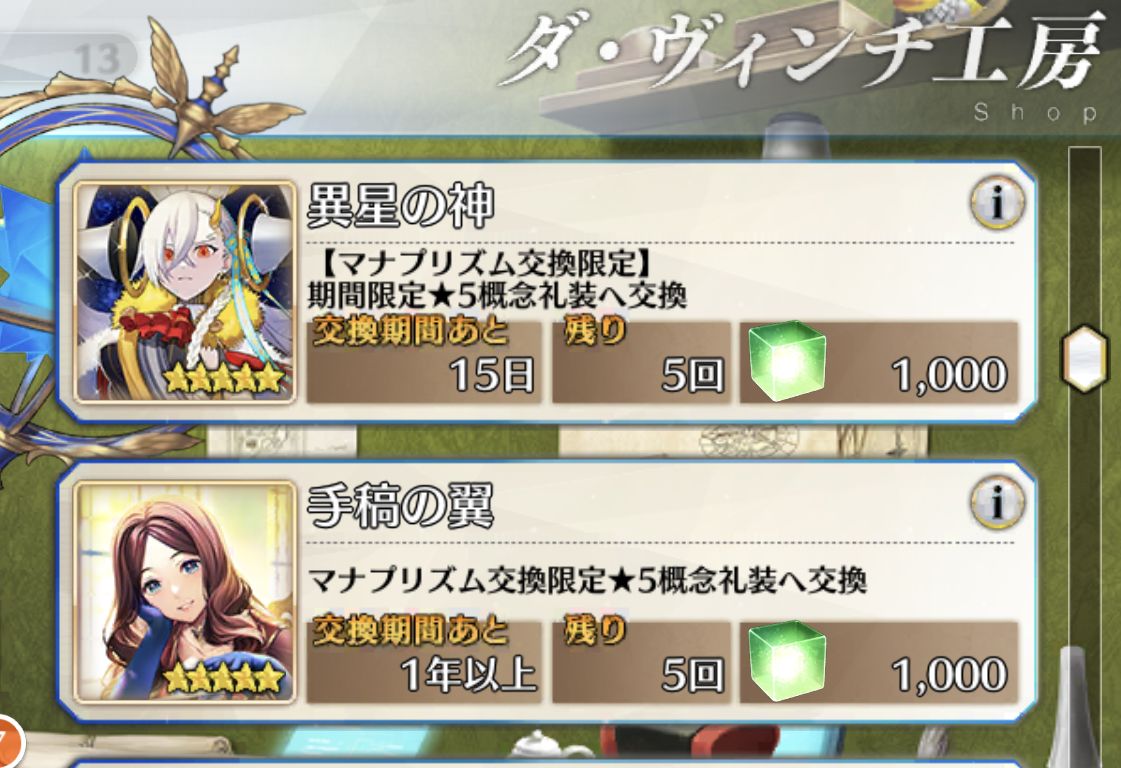Screen dimensions: 1121x768
Task: Tap the 1,000 price of 手稿の翼
Action: click(x=949, y=674)
